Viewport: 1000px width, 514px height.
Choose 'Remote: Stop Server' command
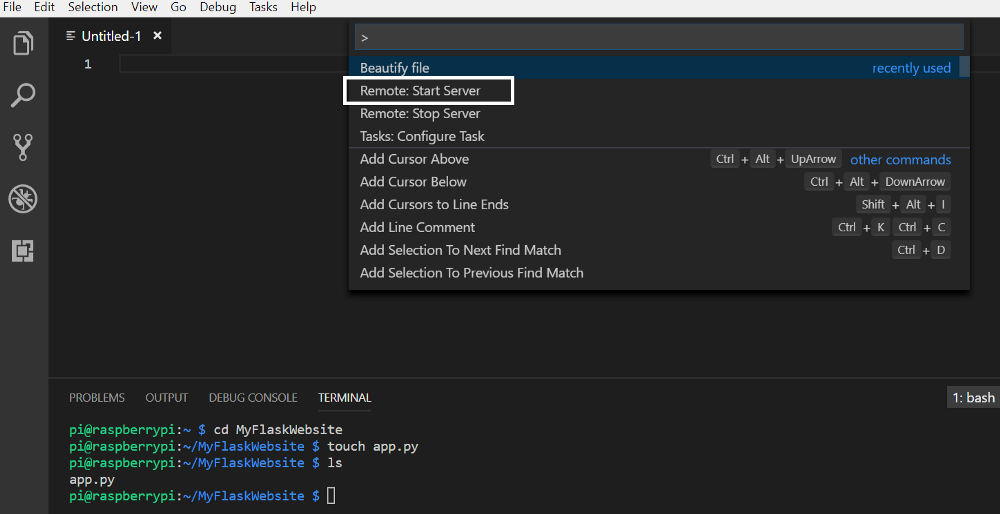[420, 114]
